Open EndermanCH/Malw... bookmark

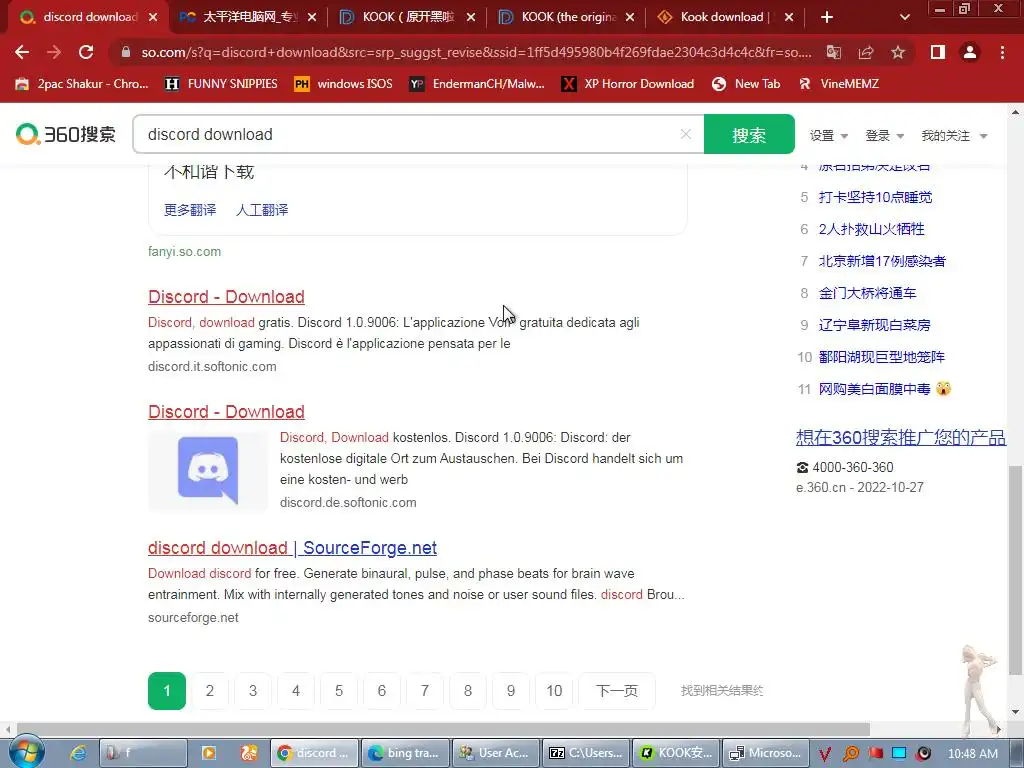coord(477,84)
